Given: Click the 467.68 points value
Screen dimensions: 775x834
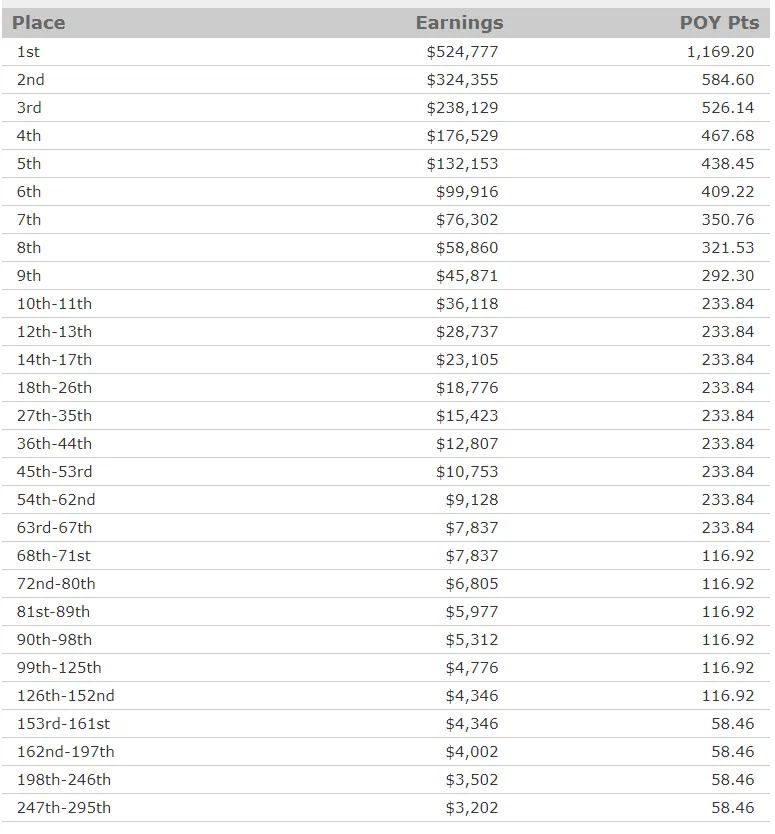Looking at the screenshot, I should pyautogui.click(x=728, y=136).
